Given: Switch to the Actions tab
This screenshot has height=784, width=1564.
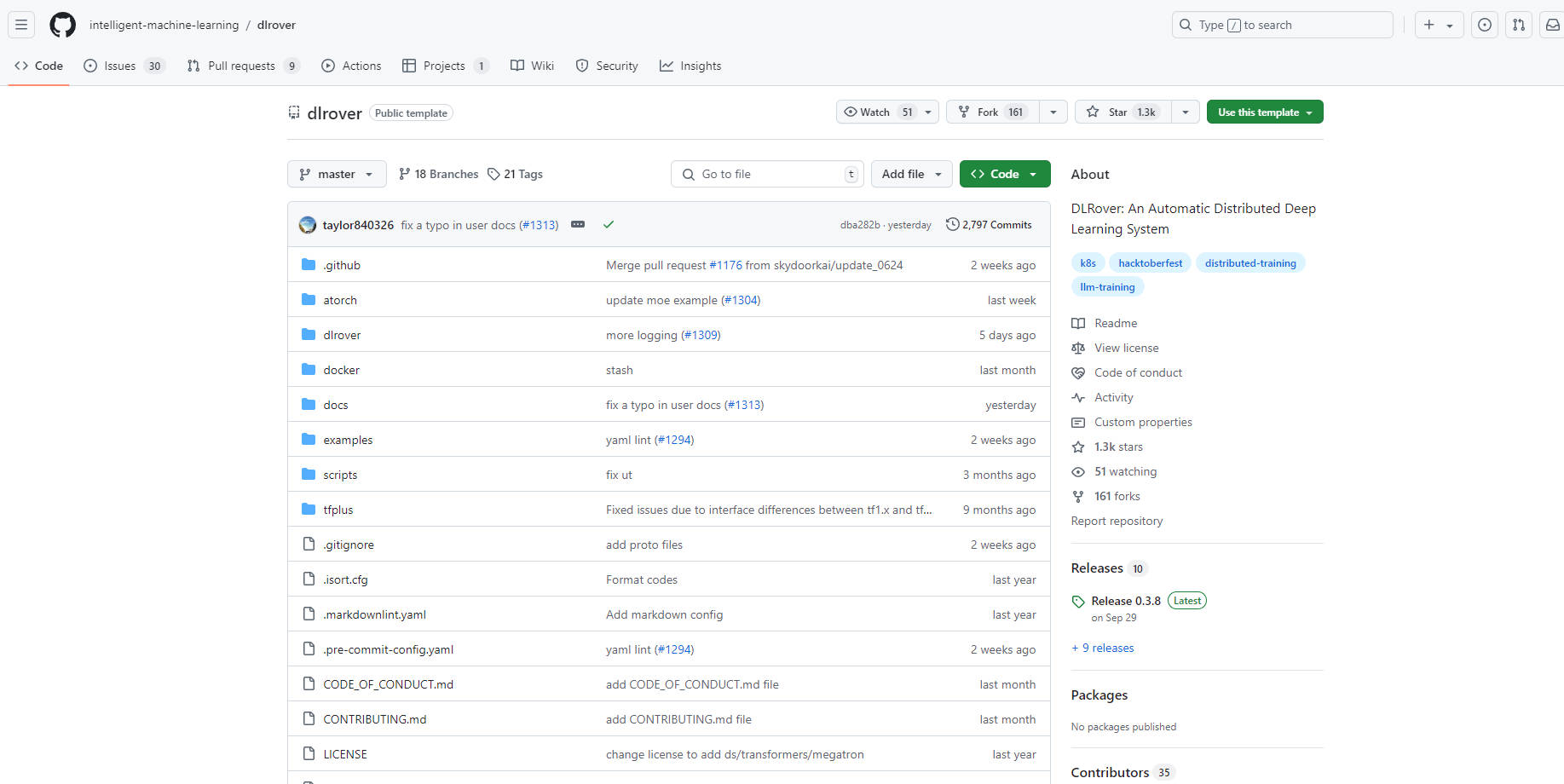Looking at the screenshot, I should (351, 66).
